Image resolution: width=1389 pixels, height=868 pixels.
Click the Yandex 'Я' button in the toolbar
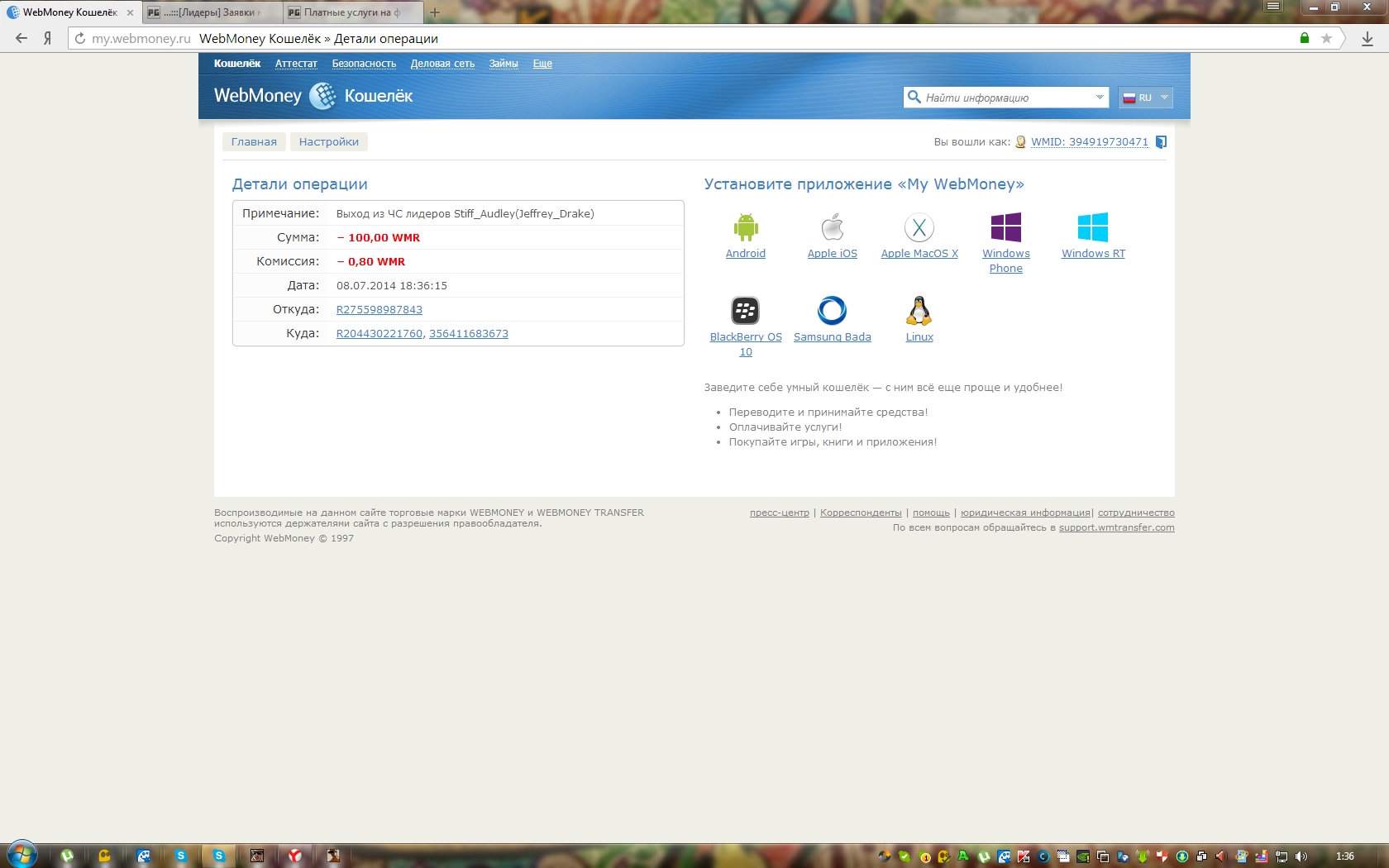(48, 38)
